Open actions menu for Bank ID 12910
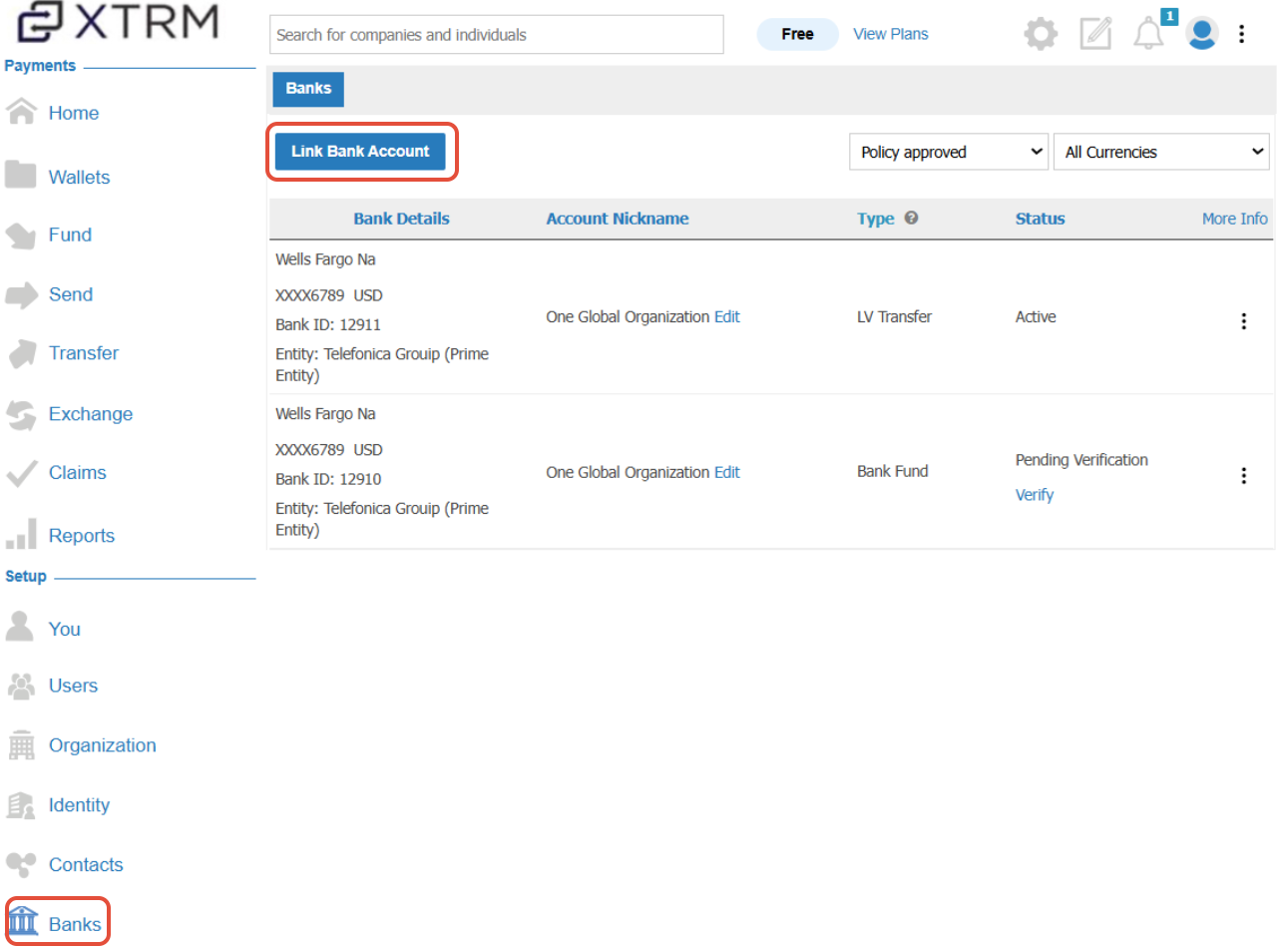Screen dimensions: 1288x949 pyautogui.click(x=1243, y=475)
